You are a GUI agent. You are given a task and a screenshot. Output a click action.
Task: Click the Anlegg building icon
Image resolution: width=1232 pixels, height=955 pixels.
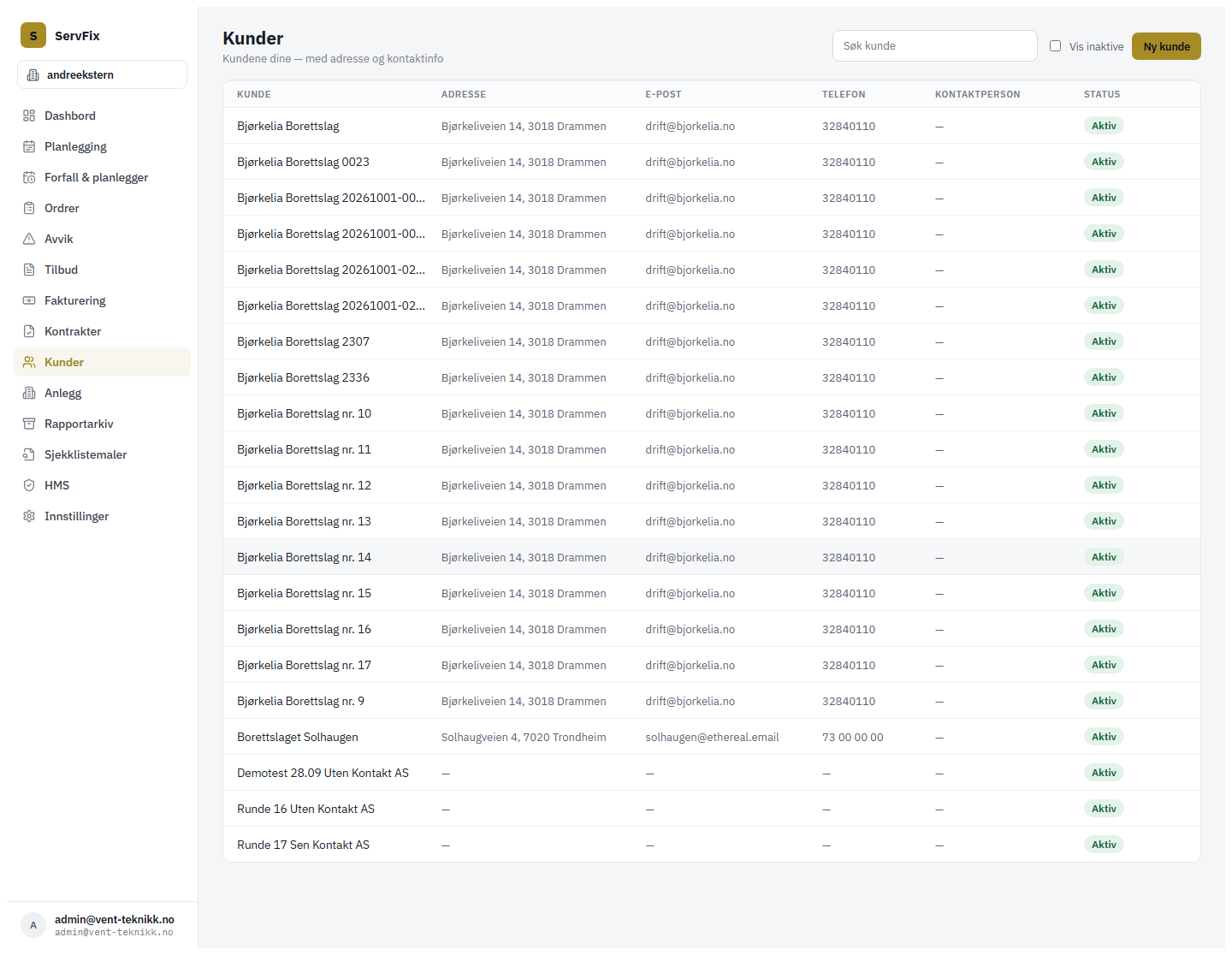[29, 393]
